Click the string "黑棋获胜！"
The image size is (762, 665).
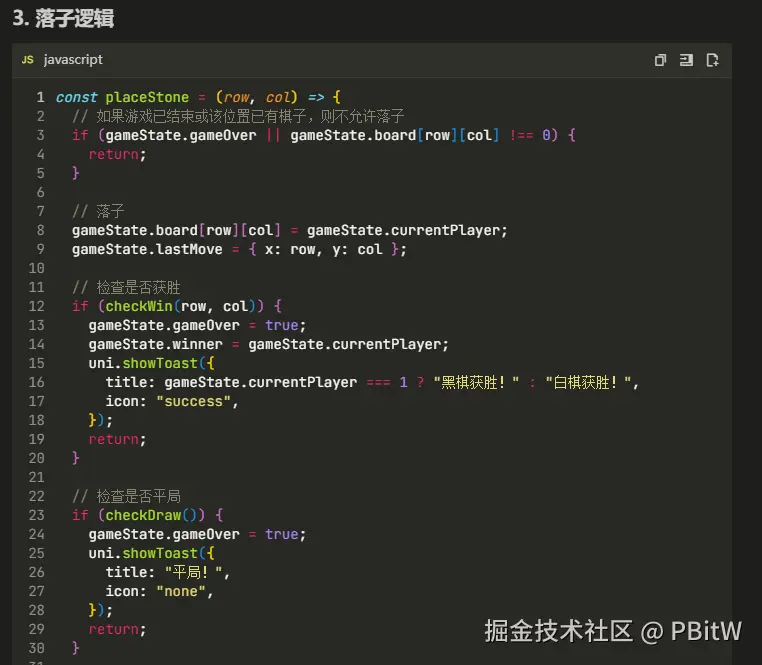tap(476, 383)
